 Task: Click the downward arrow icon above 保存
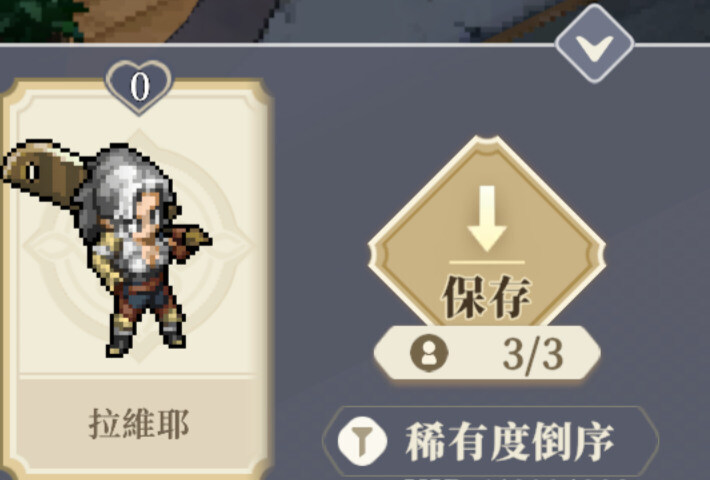[487, 218]
